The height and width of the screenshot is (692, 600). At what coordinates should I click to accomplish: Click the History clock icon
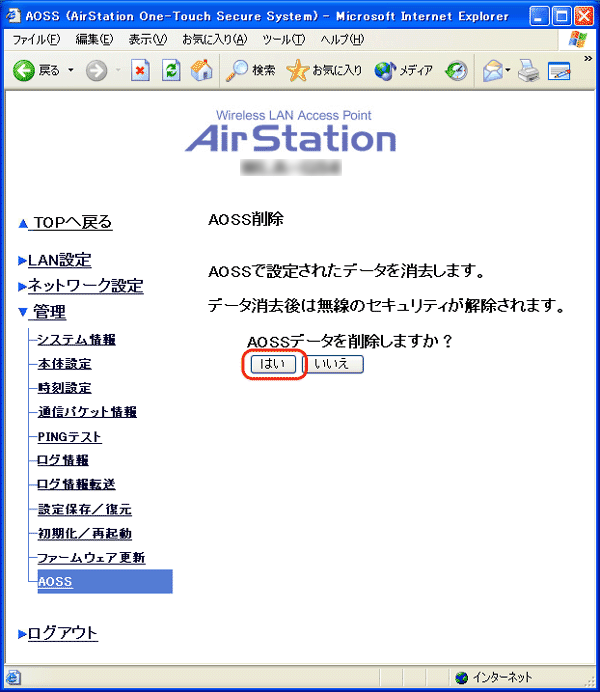[x=456, y=70]
